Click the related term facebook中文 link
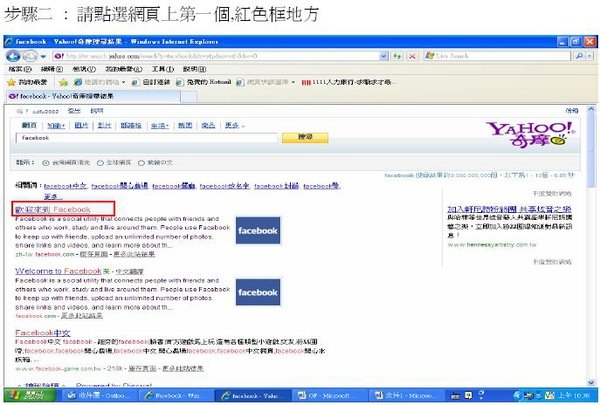The height and width of the screenshot is (405, 600). [65, 186]
